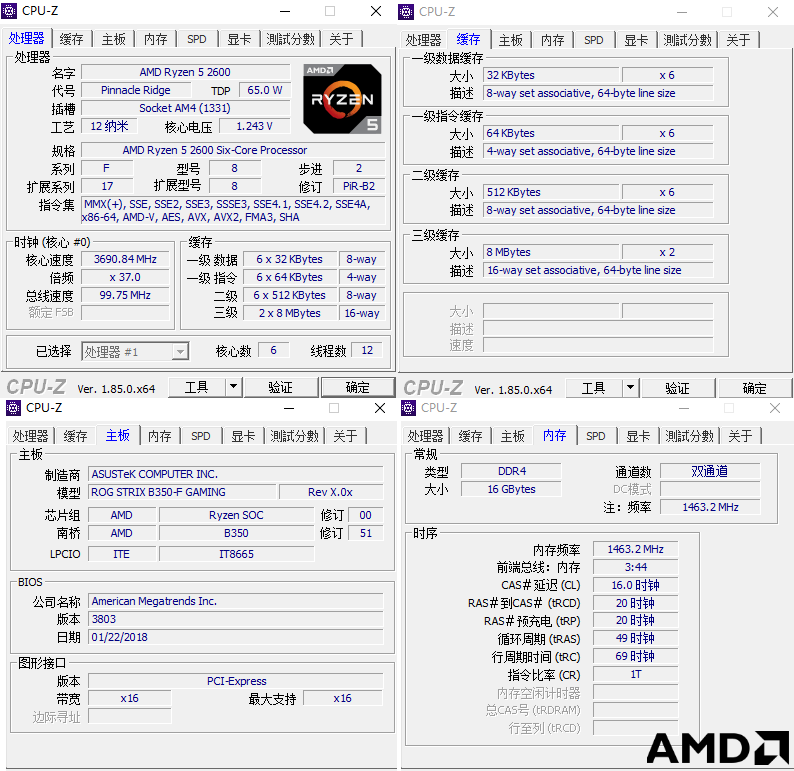
Task: Click the memory size 16 GBytes field
Action: [511, 489]
